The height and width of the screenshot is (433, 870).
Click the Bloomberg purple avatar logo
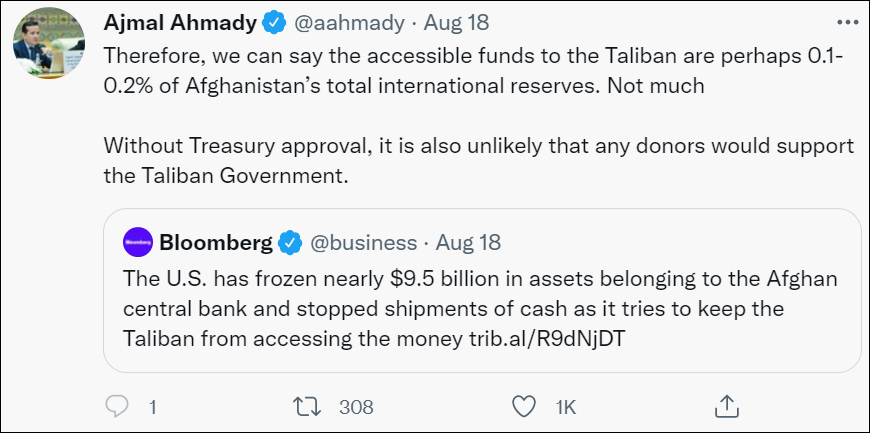click(x=138, y=242)
